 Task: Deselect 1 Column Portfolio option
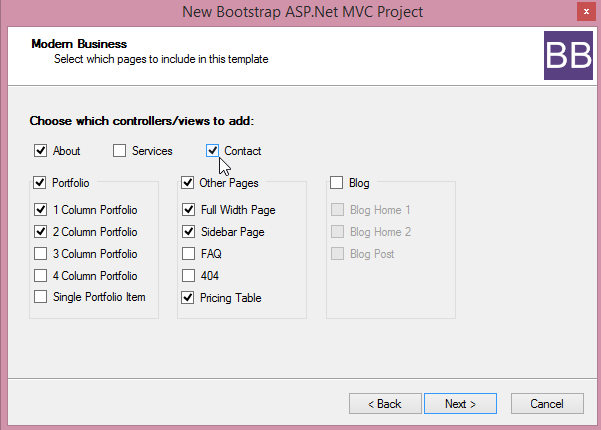point(40,209)
